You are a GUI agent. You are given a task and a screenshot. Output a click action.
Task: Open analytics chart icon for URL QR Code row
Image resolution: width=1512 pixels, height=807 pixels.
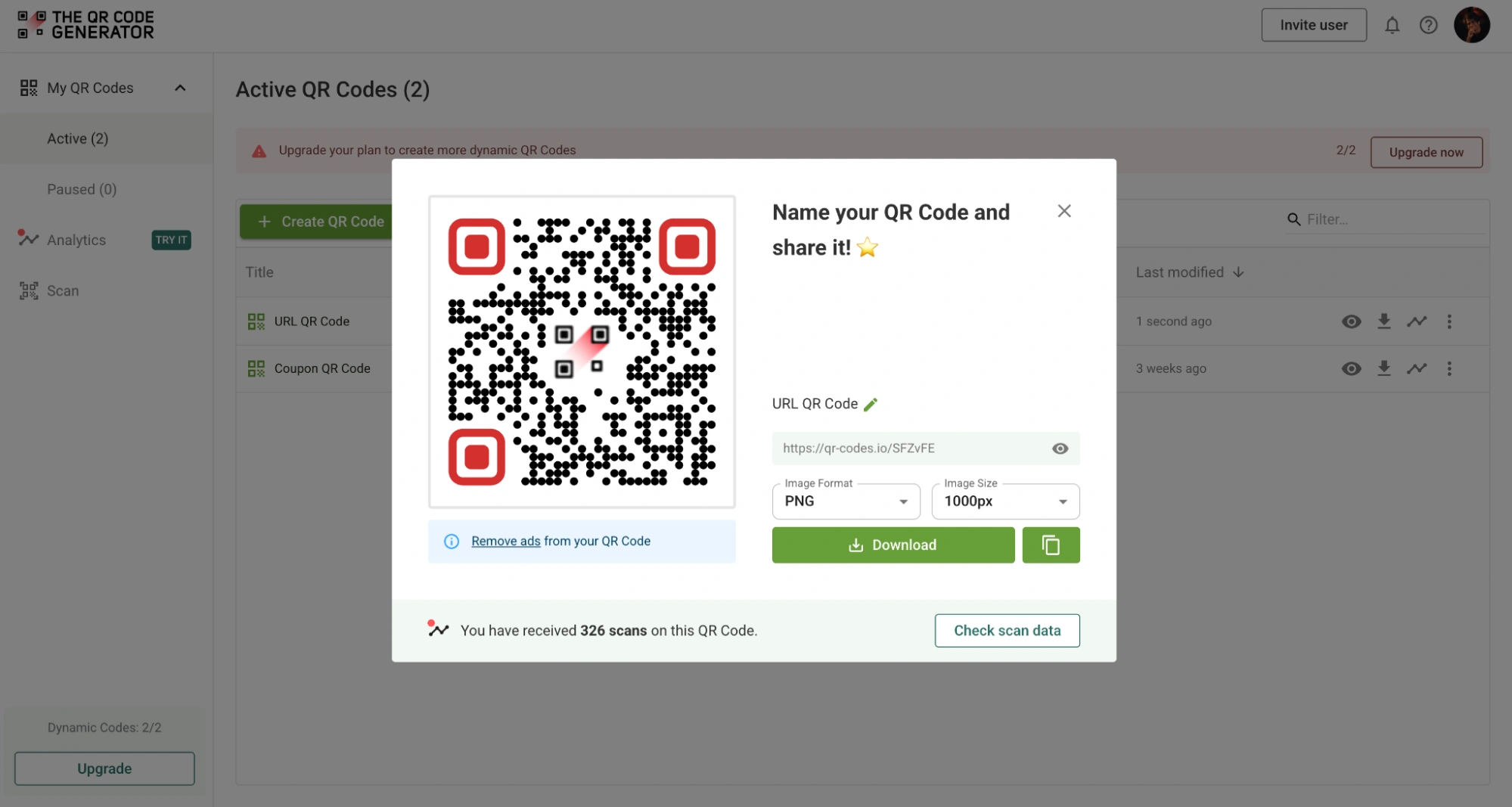[1417, 321]
